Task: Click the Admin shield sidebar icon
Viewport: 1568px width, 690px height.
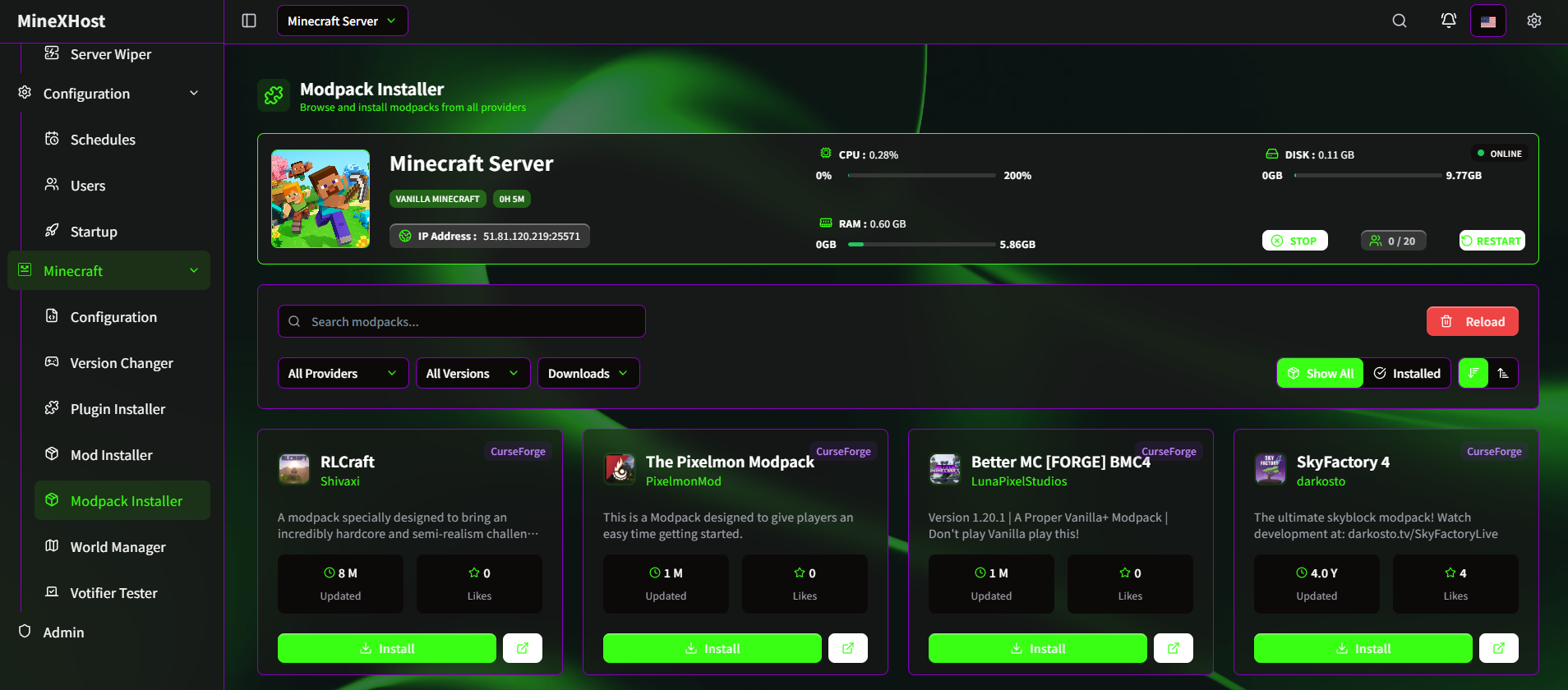Action: point(25,631)
